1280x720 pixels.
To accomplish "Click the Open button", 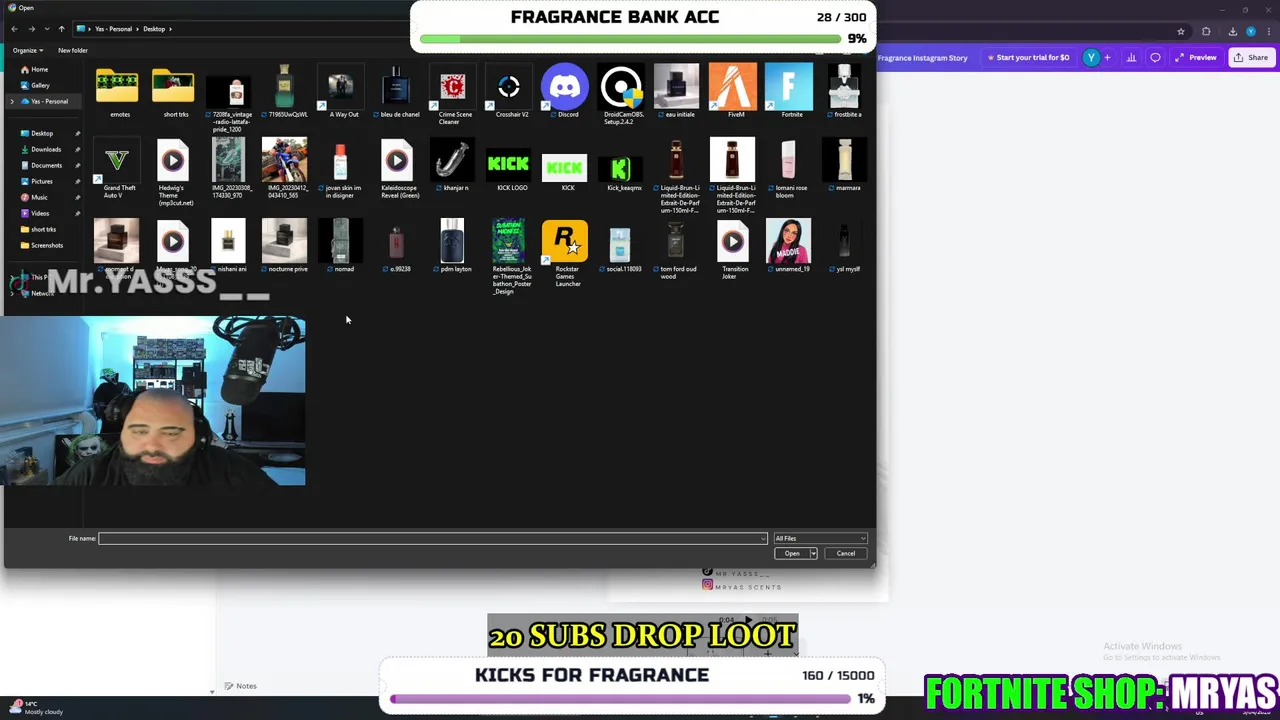I will click(792, 554).
